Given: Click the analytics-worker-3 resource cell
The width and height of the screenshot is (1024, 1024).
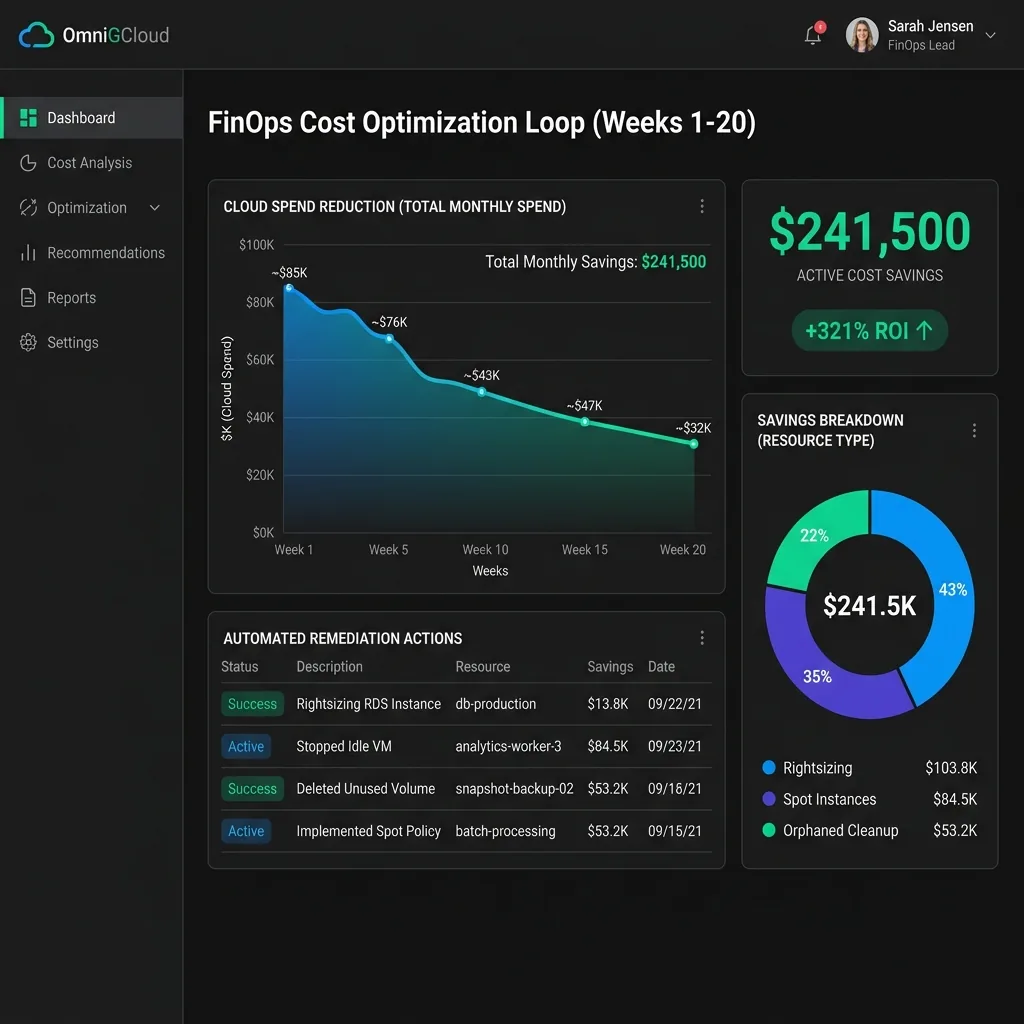Looking at the screenshot, I should coord(508,746).
